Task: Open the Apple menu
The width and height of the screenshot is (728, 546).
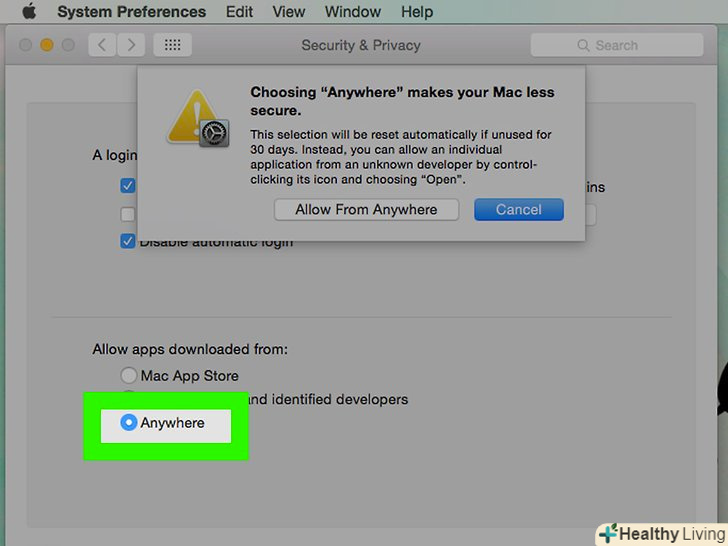Action: (29, 11)
